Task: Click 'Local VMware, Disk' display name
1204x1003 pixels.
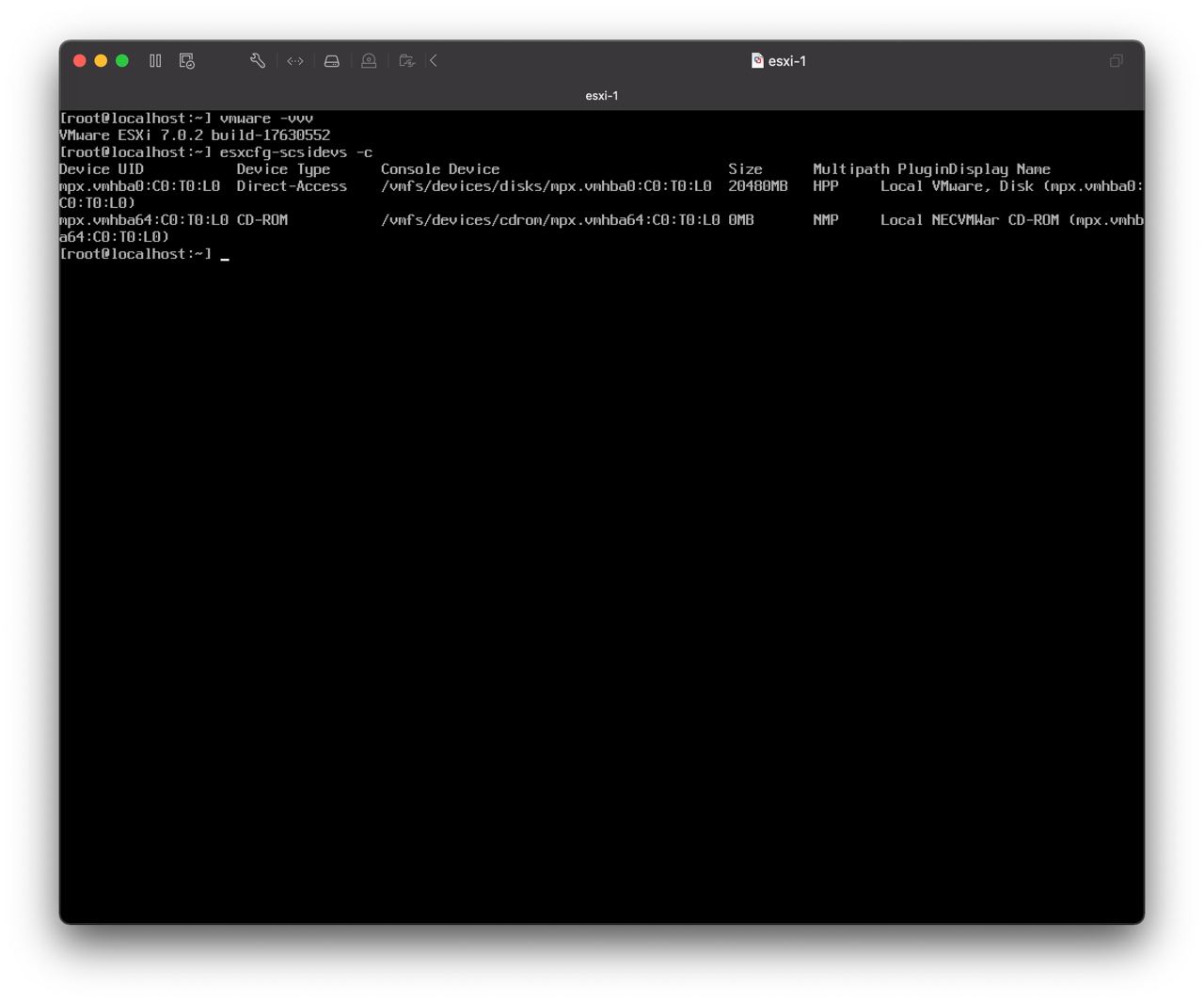Action: 957,186
